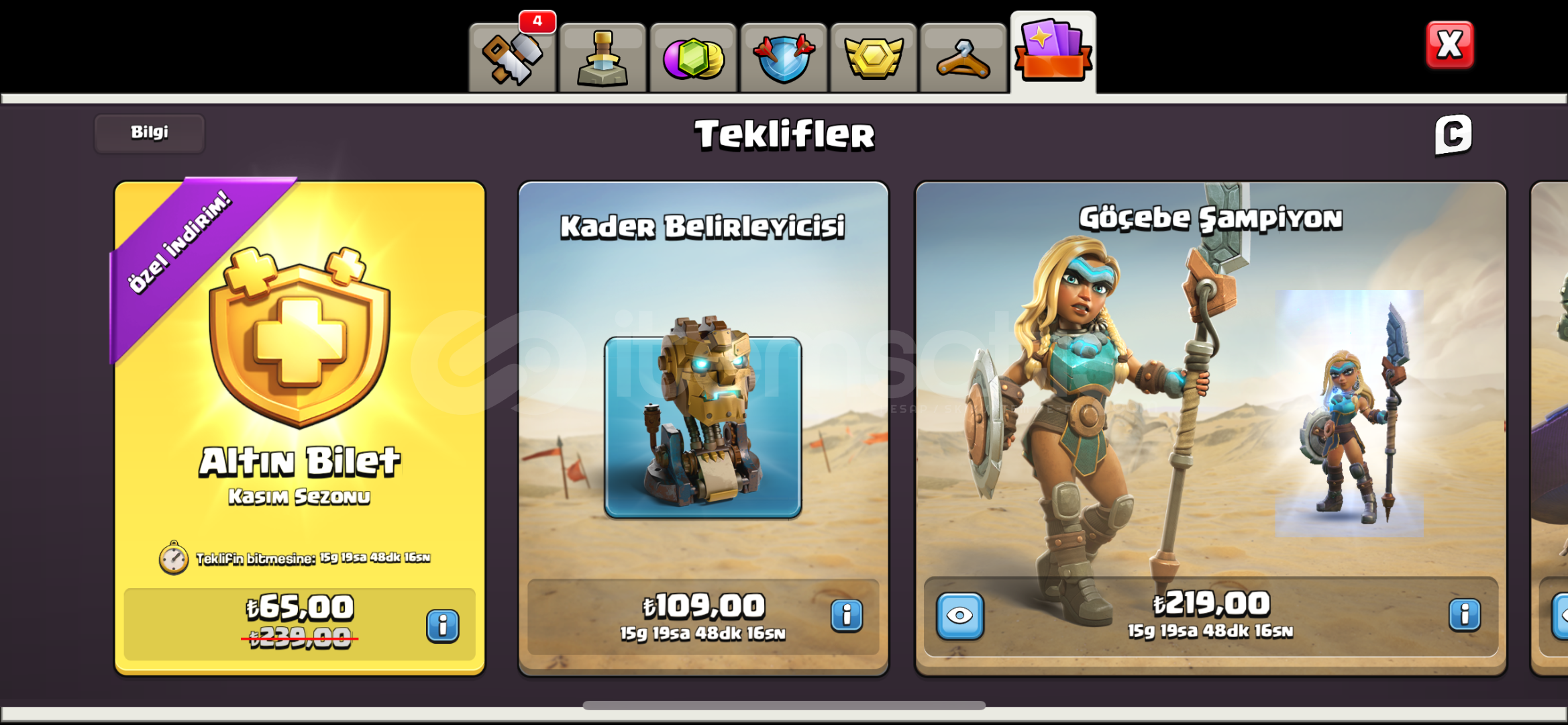Open the blue shield tab

pyautogui.click(x=784, y=58)
